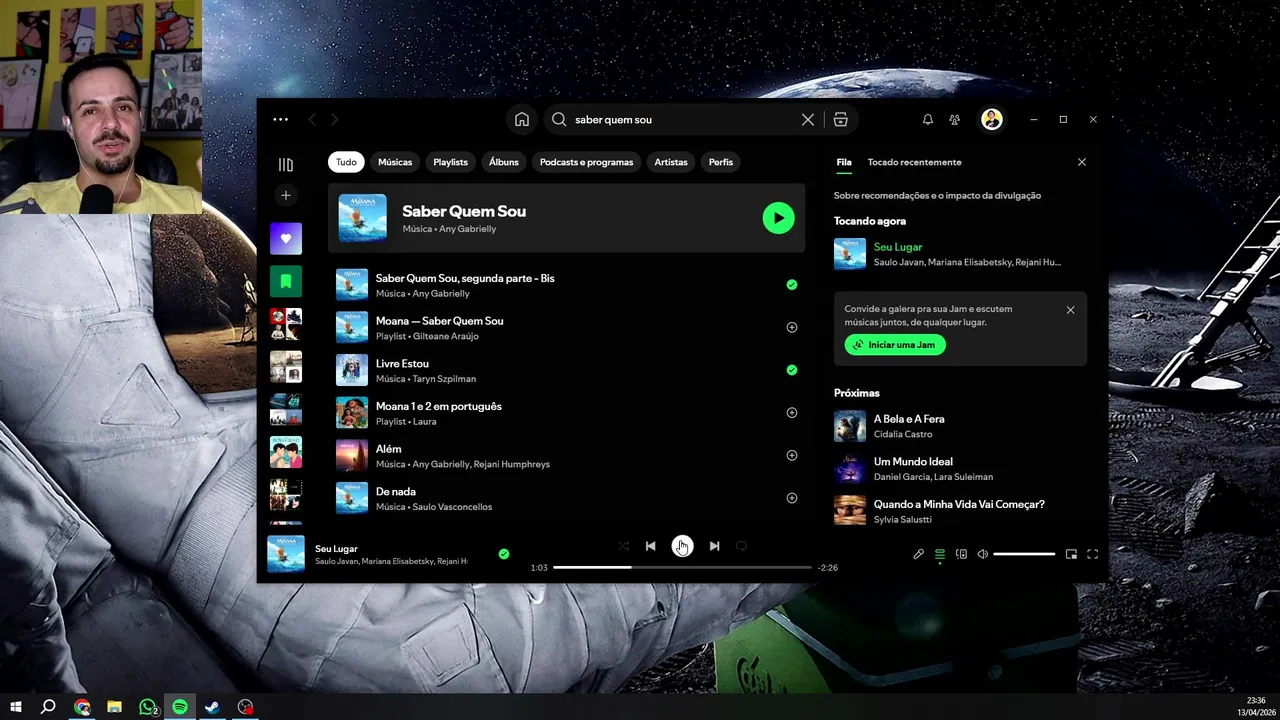Open the Lyrics microphone icon
Screen dimensions: 1280x720
(x=919, y=554)
